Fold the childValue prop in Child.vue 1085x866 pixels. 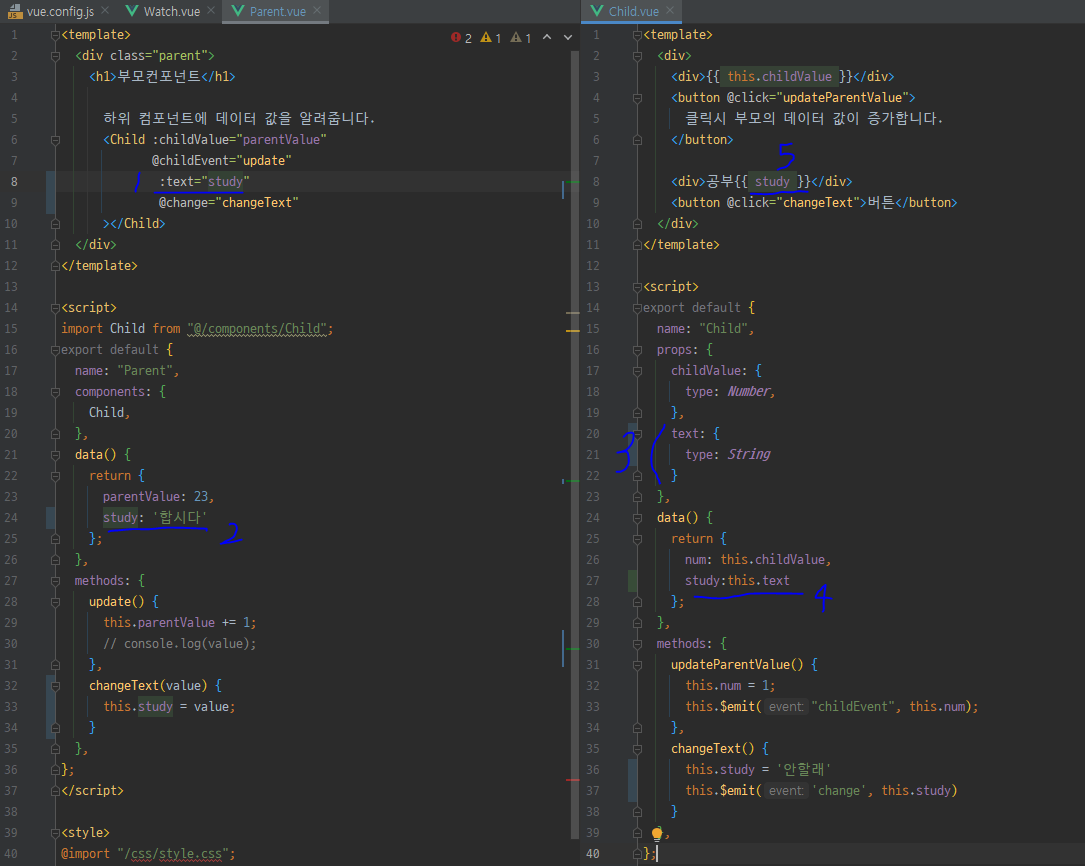click(637, 371)
